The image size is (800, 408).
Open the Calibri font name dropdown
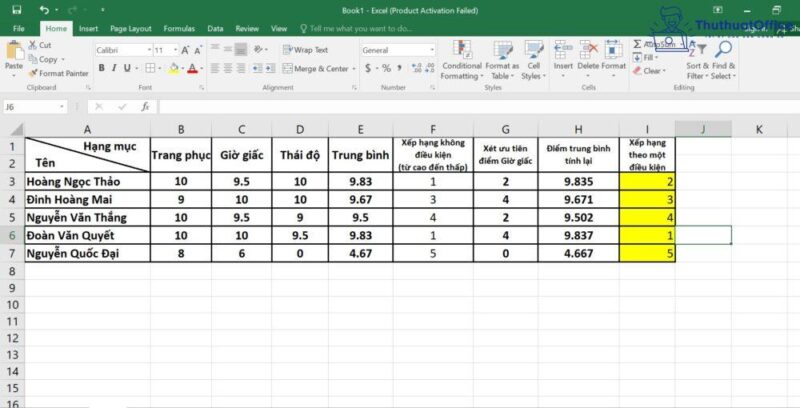pos(149,50)
